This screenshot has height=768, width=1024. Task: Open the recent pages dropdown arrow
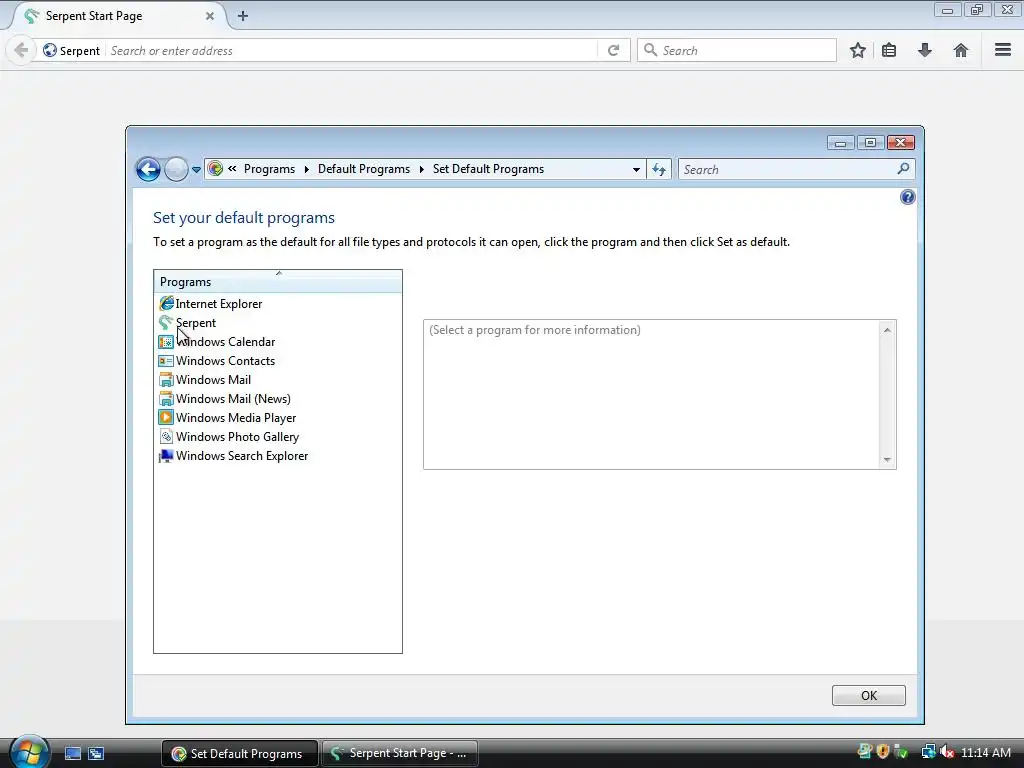[196, 170]
